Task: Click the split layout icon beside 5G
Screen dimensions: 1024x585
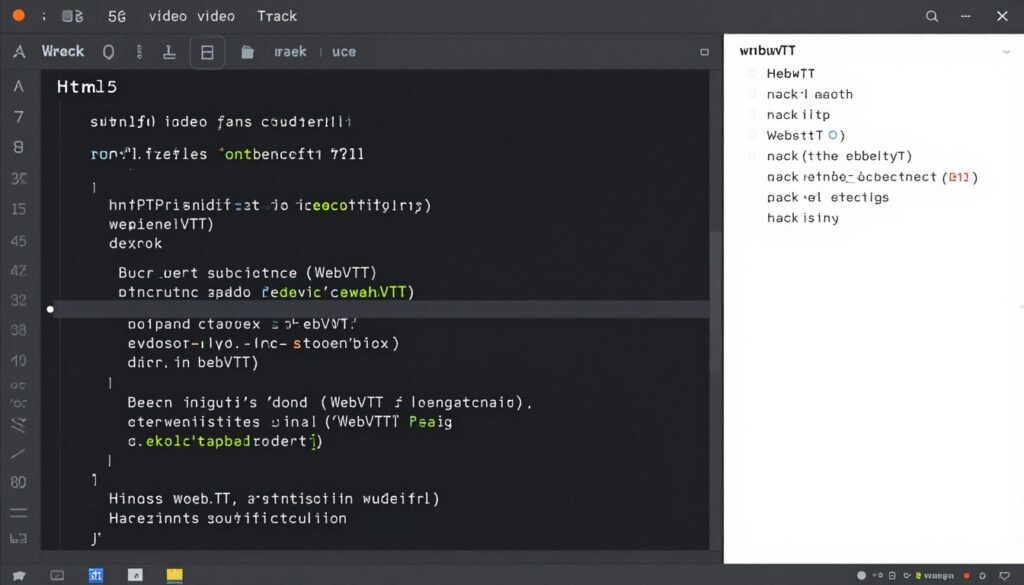Action: click(72, 16)
